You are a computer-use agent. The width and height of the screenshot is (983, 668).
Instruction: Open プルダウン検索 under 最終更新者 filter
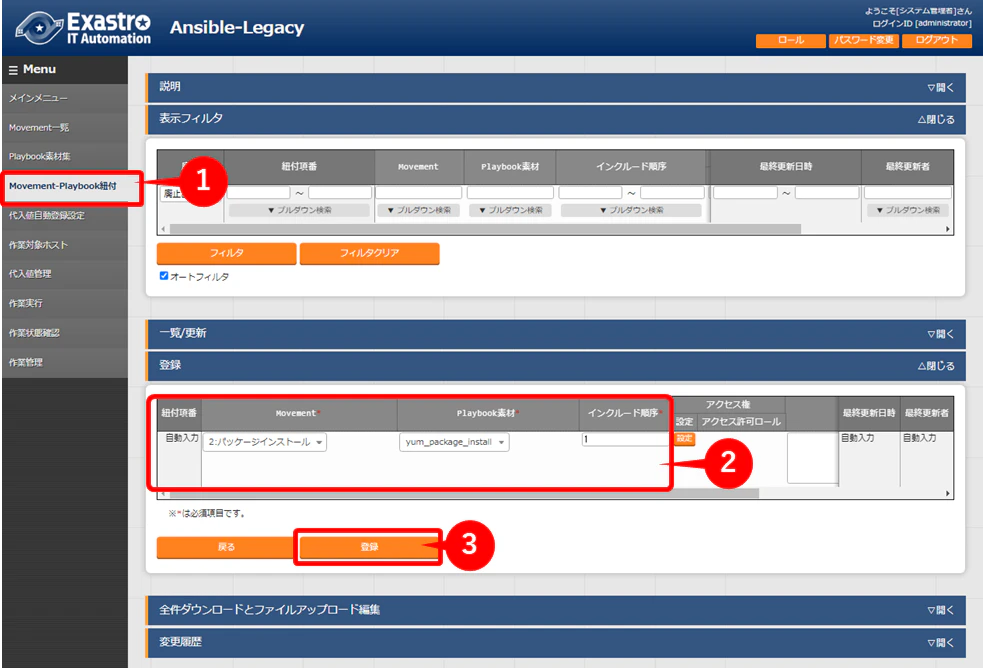[x=908, y=210]
